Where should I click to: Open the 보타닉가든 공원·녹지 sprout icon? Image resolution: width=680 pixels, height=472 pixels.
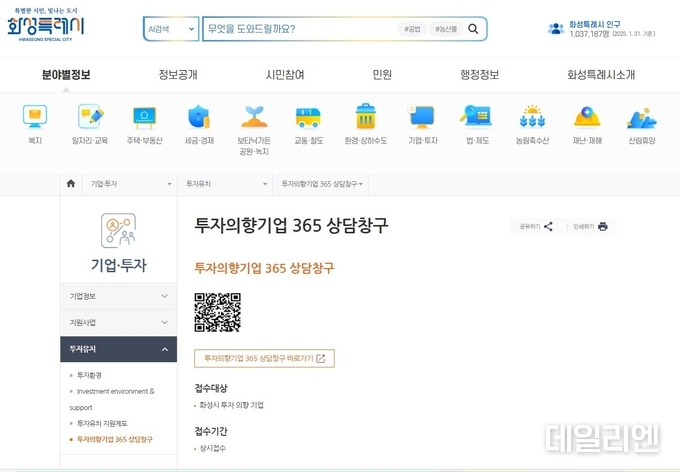click(x=254, y=116)
